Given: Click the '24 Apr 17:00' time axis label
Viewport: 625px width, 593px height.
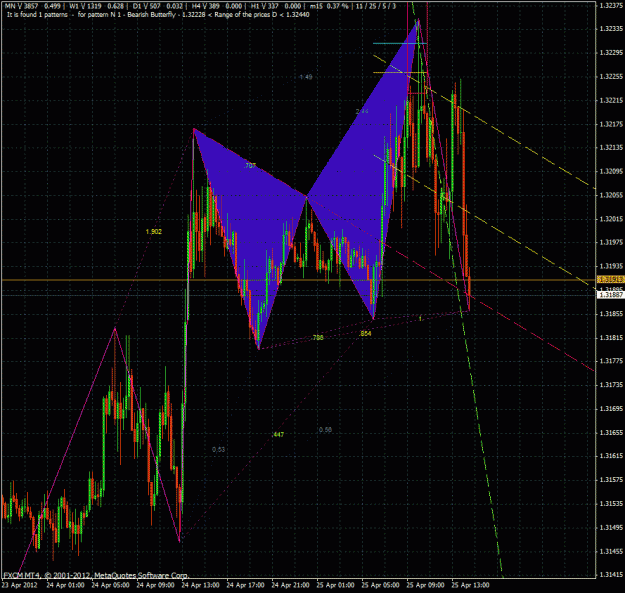Looking at the screenshot, I should coord(246,585).
